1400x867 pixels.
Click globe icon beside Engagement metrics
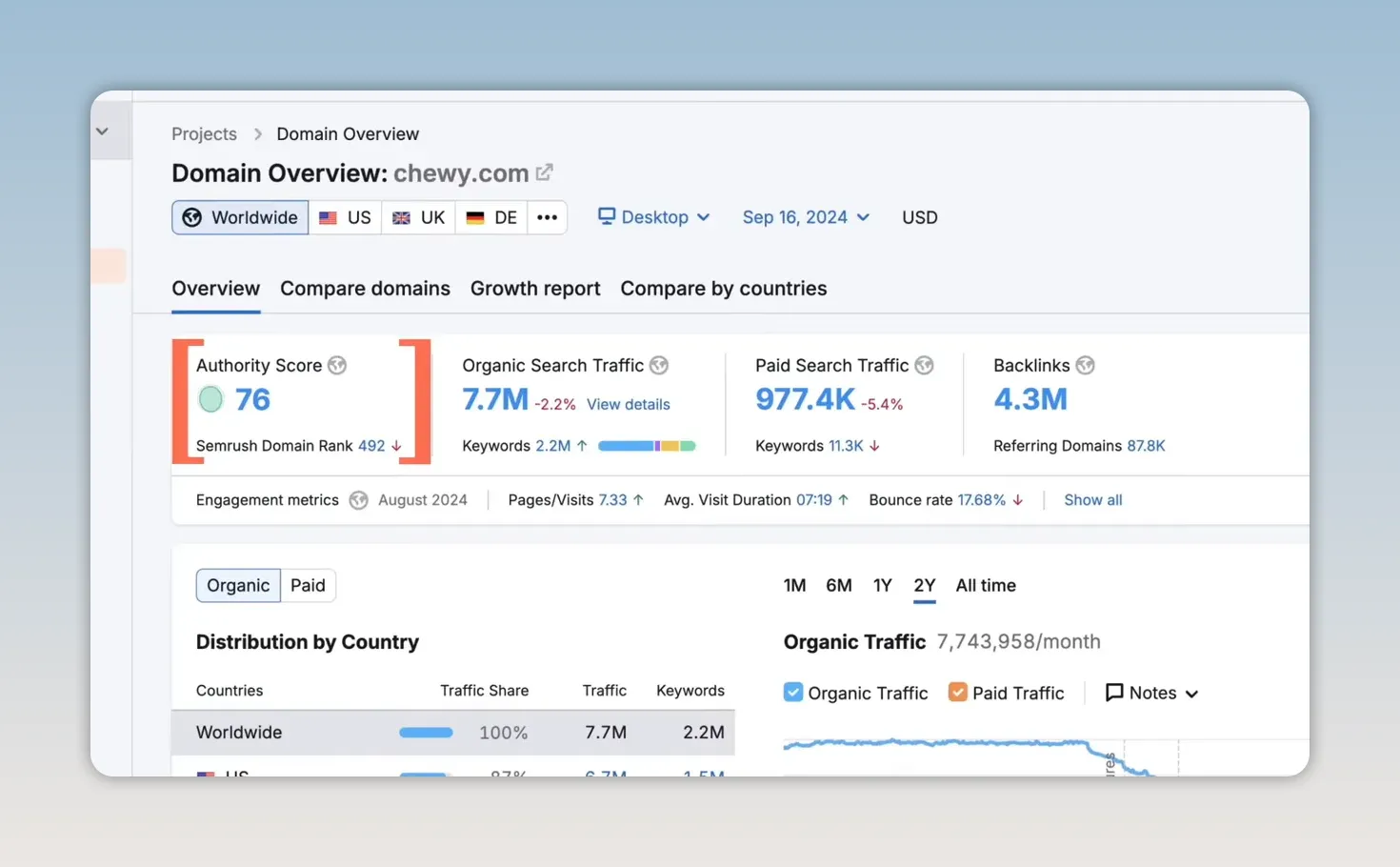[358, 500]
